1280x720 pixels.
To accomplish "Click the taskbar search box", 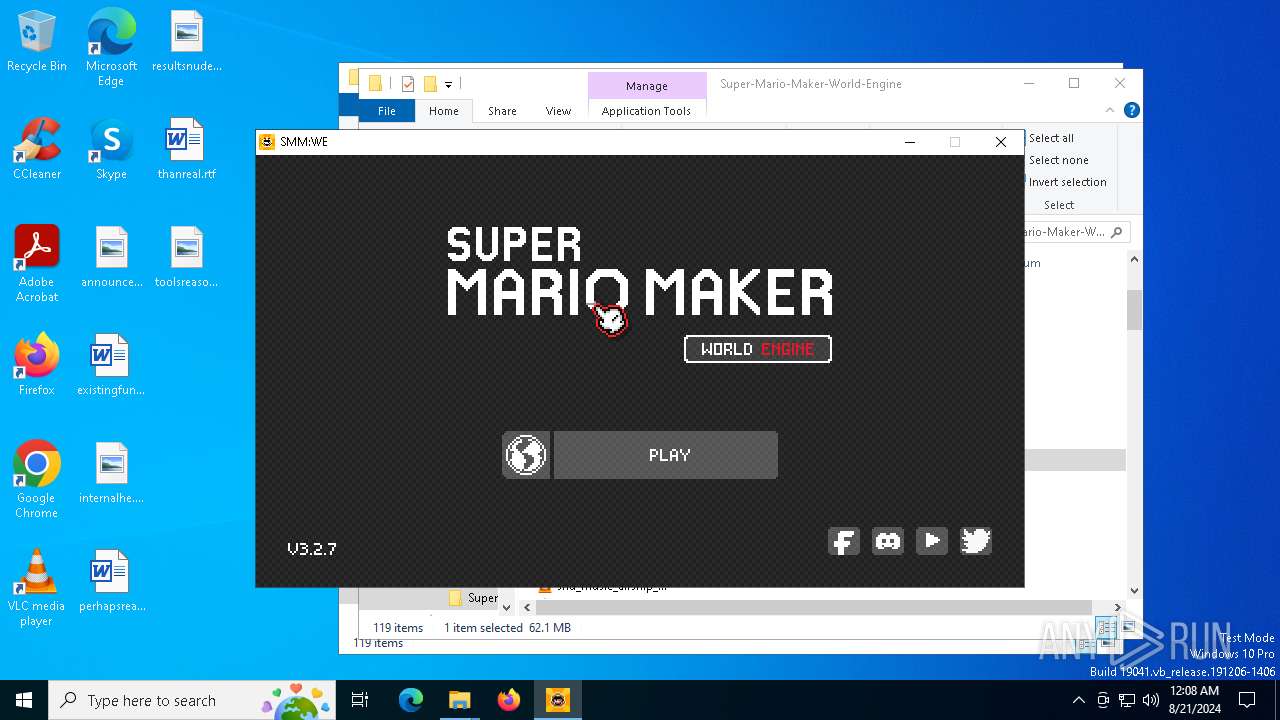I will 194,700.
